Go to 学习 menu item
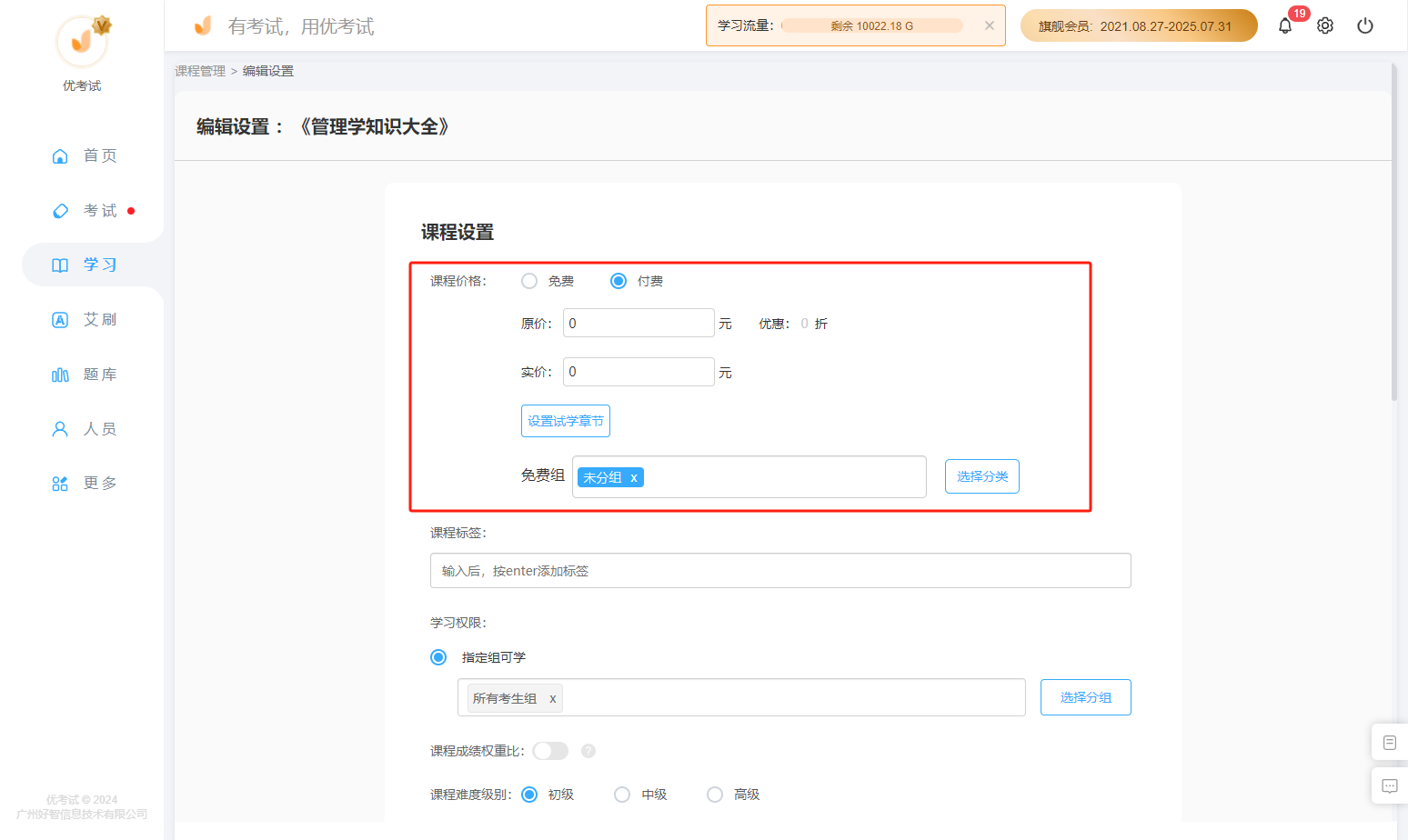Image resolution: width=1408 pixels, height=840 pixels. point(100,265)
